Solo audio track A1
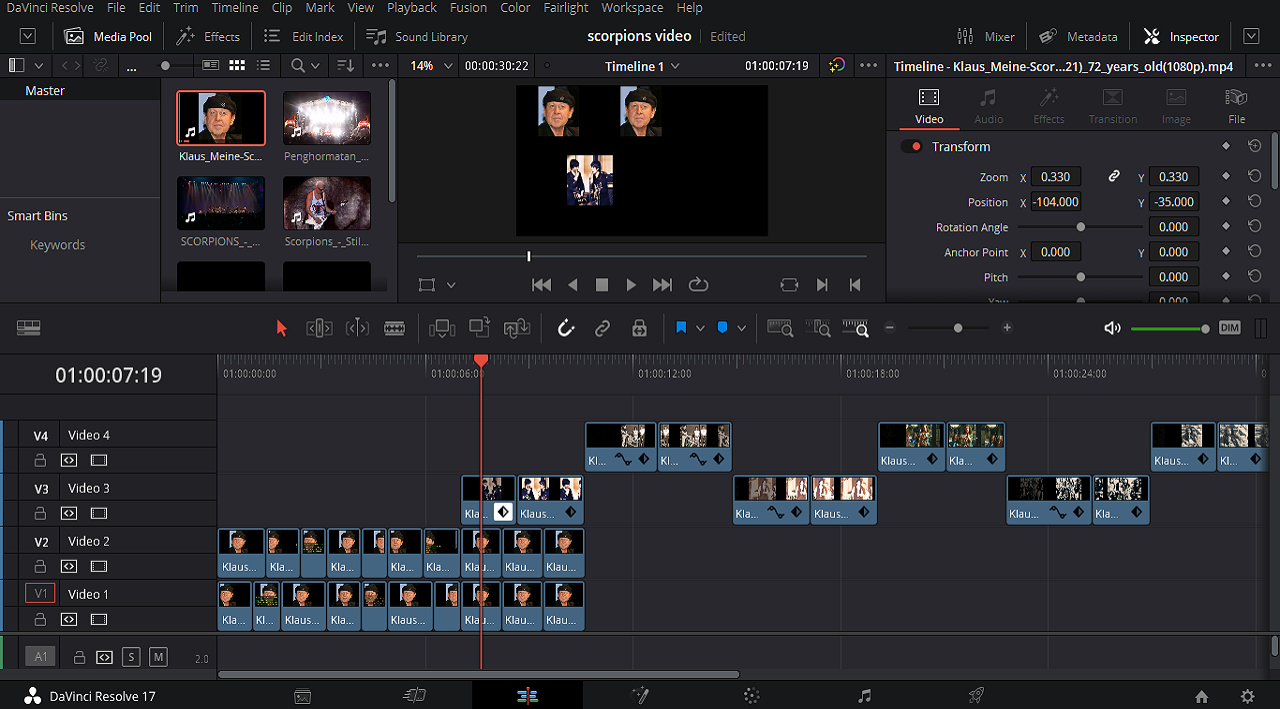Image resolution: width=1280 pixels, height=709 pixels. (131, 657)
